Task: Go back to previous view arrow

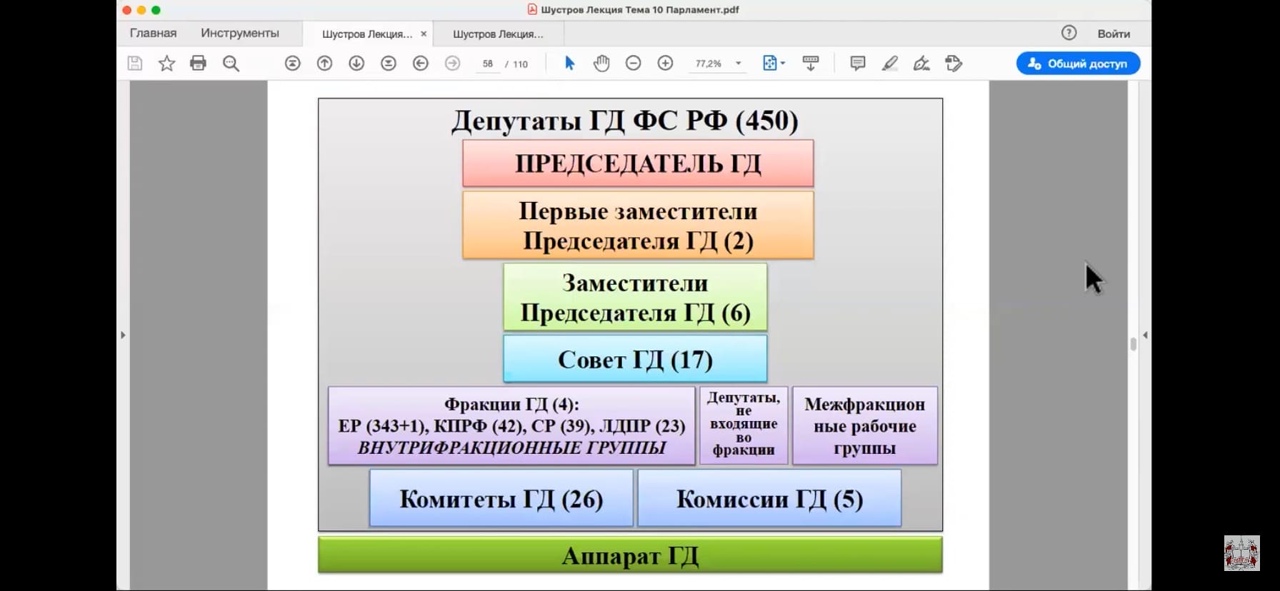Action: (x=420, y=63)
